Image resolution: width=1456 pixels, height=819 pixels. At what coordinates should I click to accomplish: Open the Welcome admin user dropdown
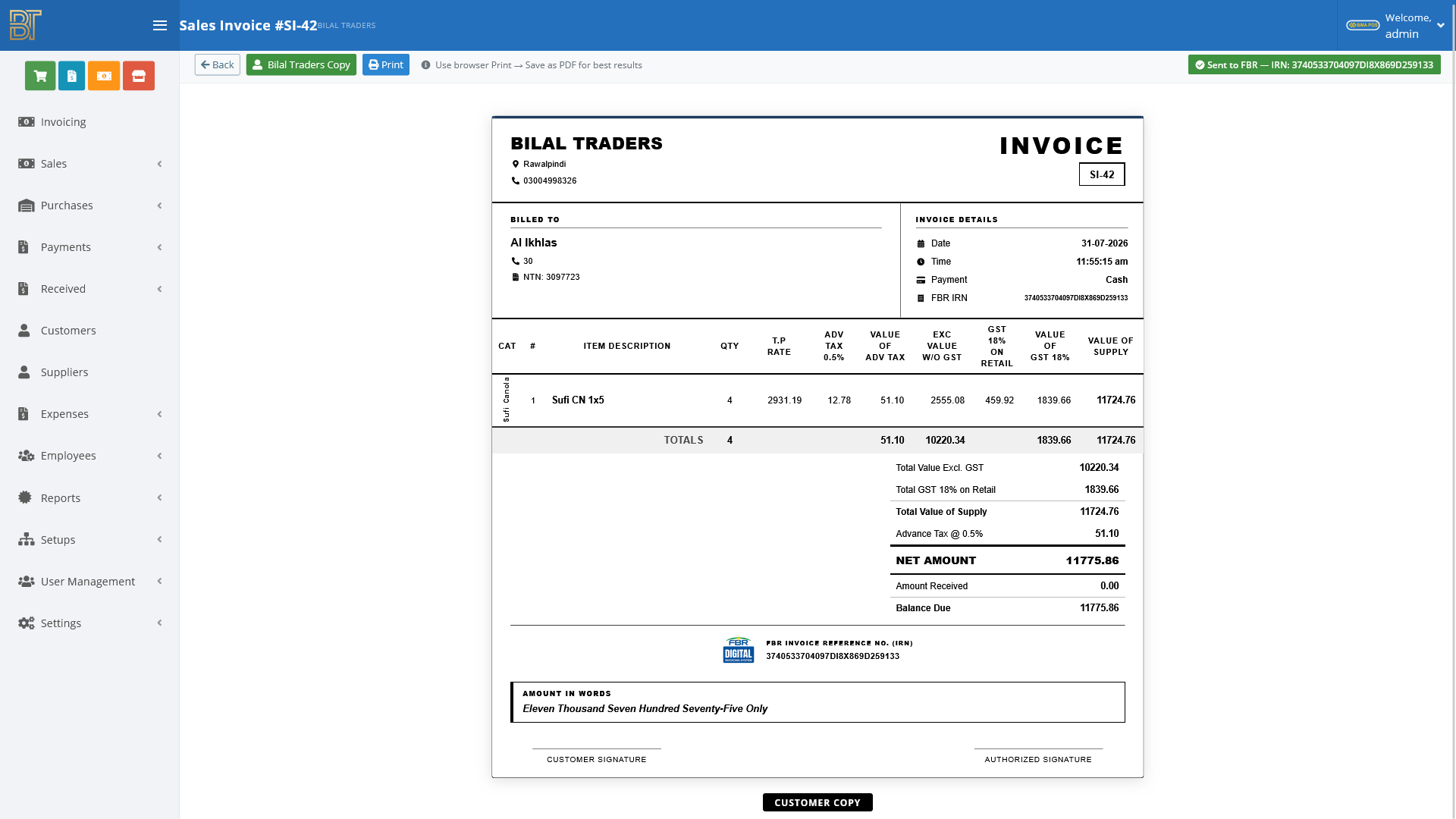[x=1395, y=25]
